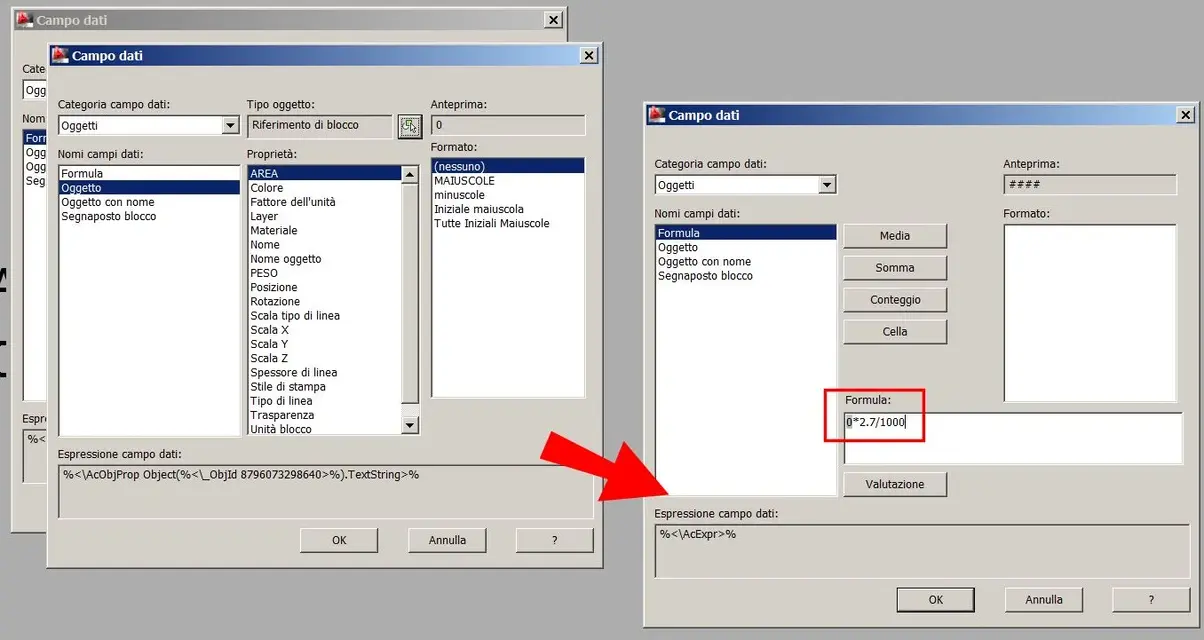Viewport: 1204px width, 640px height.
Task: Choose minuscole format
Action: [507, 195]
